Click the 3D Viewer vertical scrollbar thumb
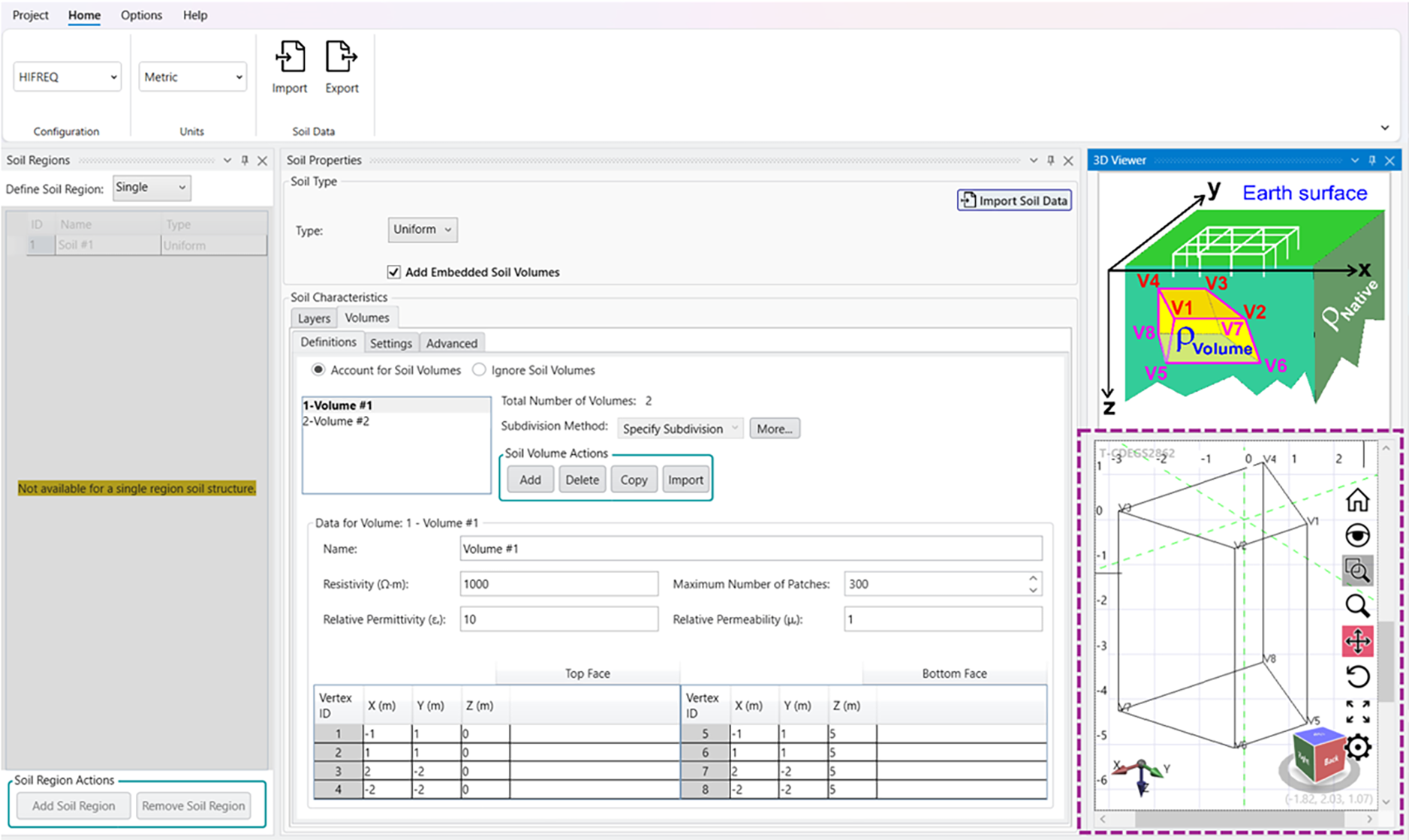This screenshot has width=1409, height=840. pyautogui.click(x=1386, y=661)
